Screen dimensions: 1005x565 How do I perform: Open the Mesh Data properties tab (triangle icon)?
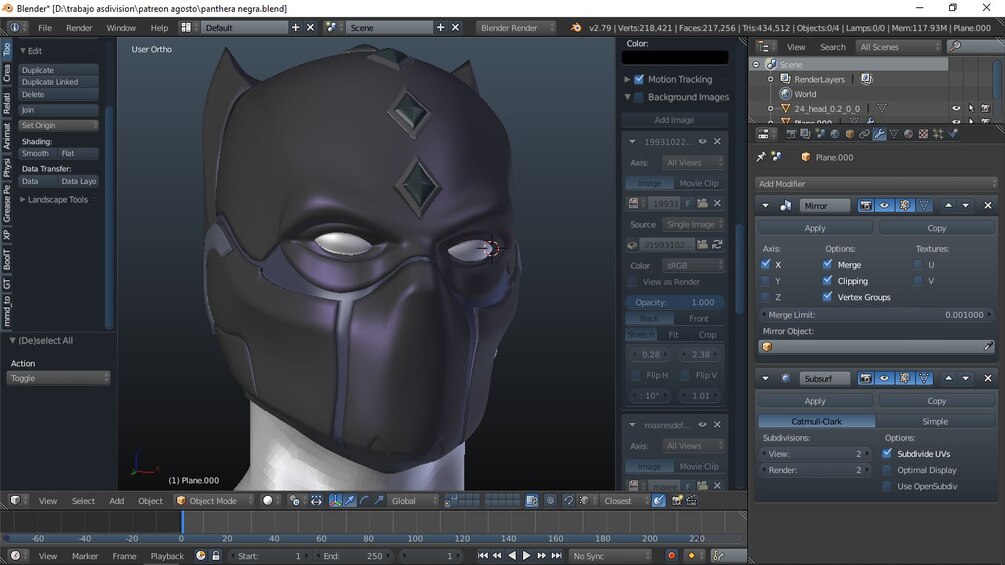894,134
